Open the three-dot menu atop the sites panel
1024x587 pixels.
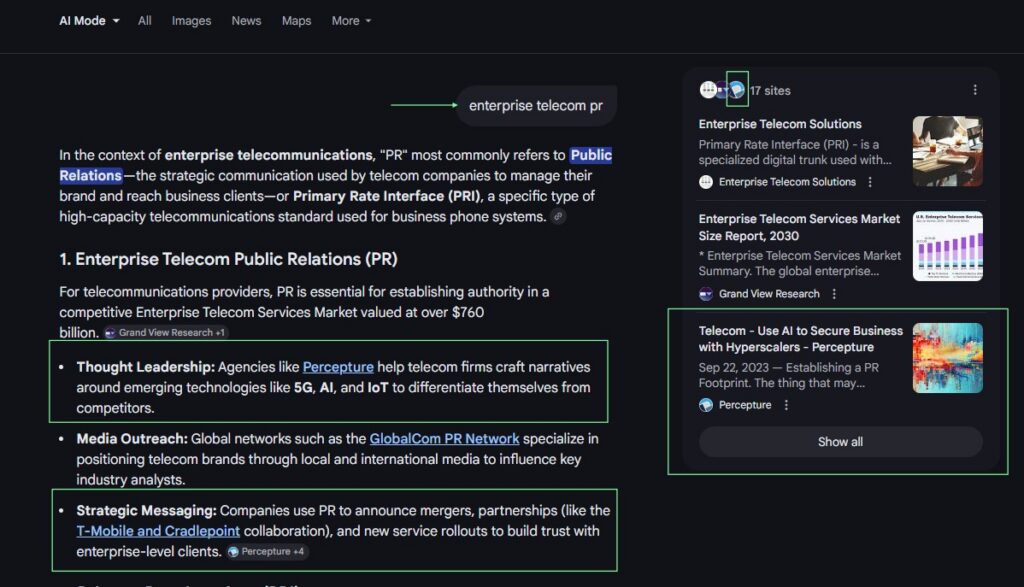point(976,89)
